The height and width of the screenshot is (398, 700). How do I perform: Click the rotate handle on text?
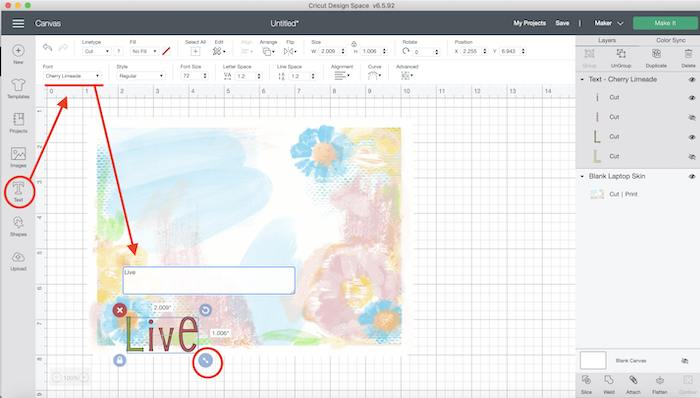tap(205, 310)
